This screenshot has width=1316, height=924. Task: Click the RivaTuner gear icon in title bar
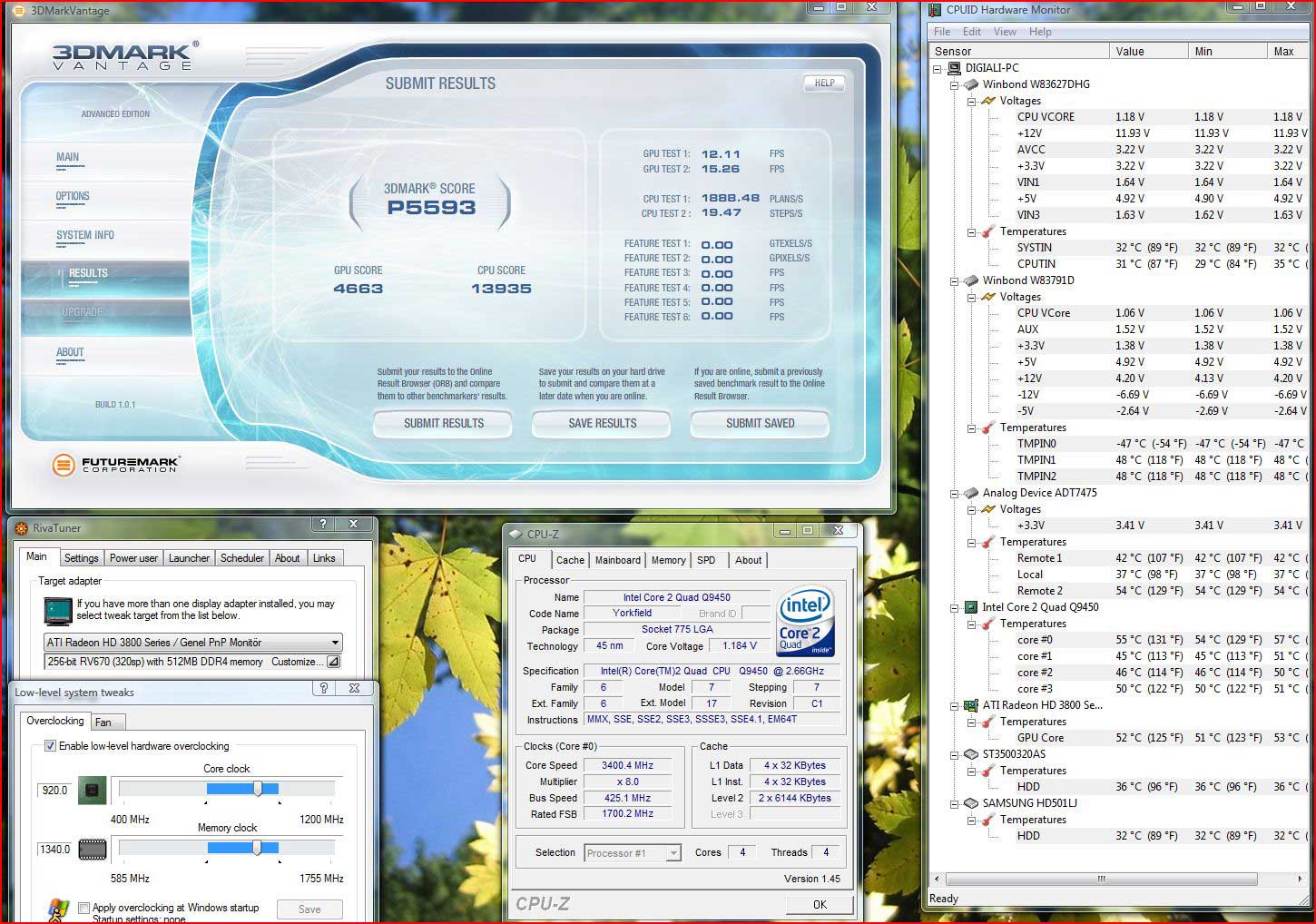click(23, 528)
